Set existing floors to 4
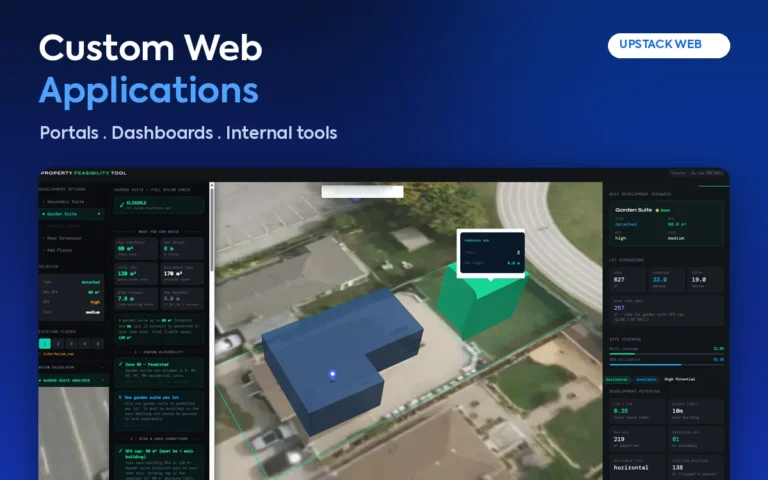768x480 pixels. pyautogui.click(x=84, y=344)
